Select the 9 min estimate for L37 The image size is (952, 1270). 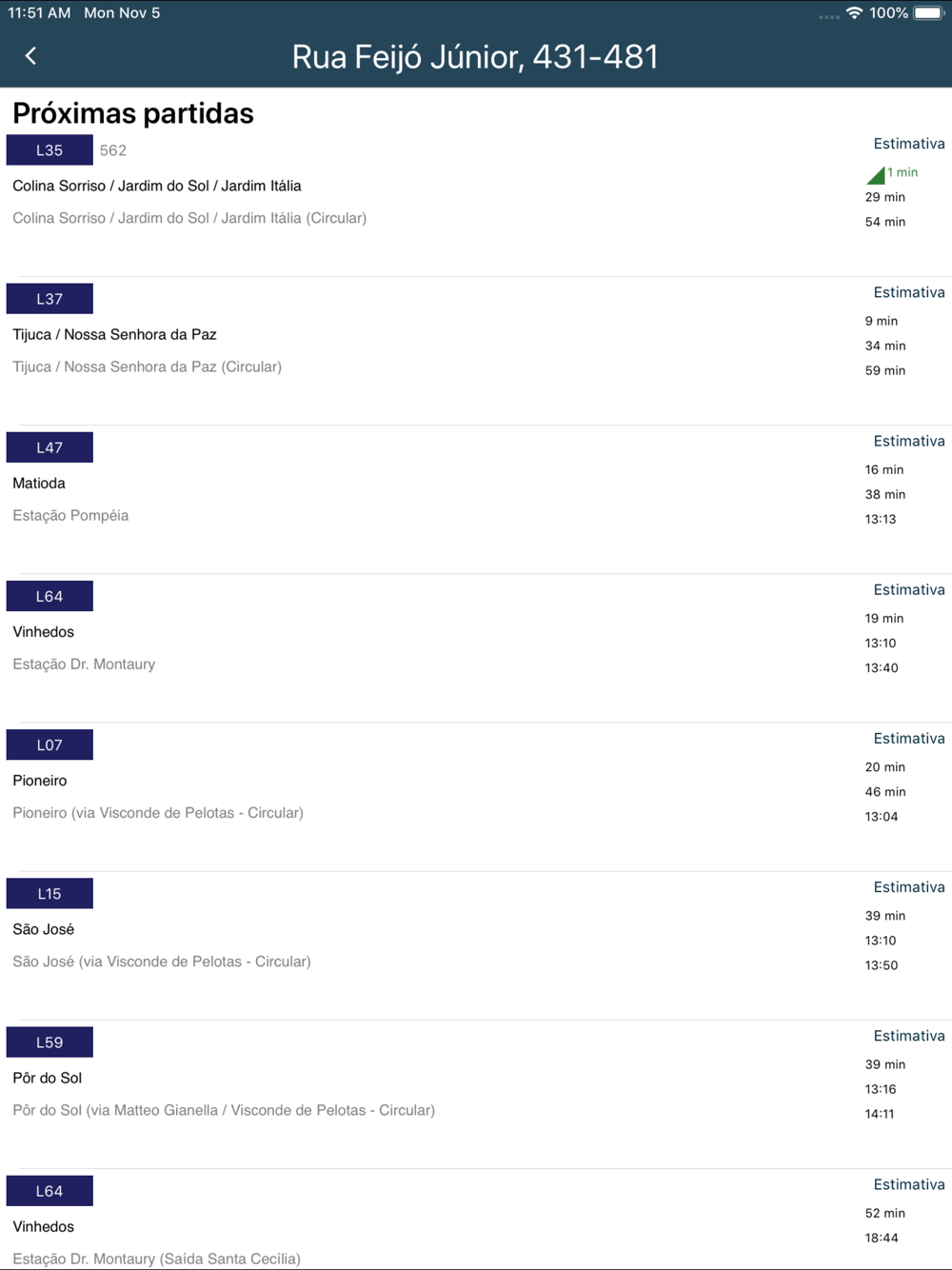tap(882, 321)
